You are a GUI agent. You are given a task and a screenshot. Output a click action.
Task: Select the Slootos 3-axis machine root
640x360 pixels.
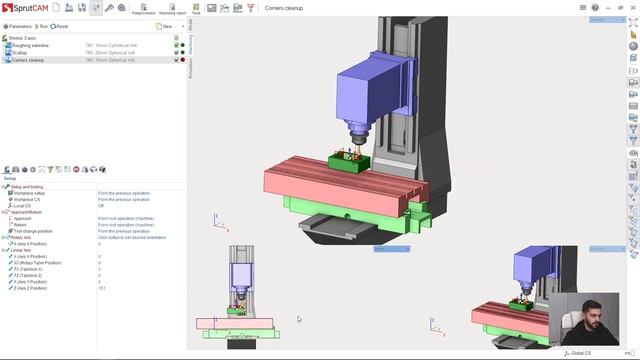[19, 38]
